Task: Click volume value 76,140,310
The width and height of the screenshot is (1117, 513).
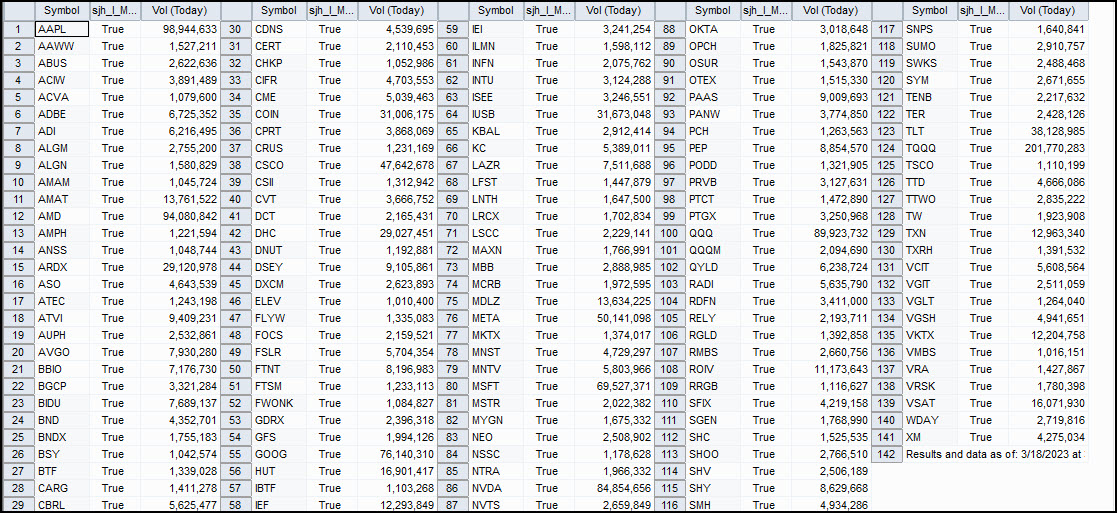Action: pos(397,454)
